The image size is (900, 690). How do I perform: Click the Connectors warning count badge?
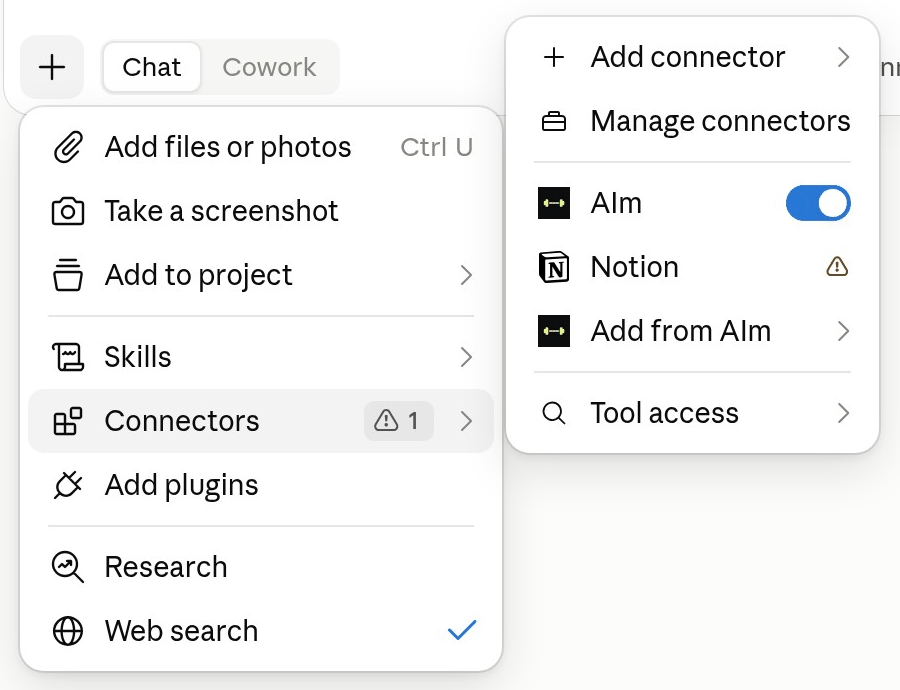coord(398,421)
